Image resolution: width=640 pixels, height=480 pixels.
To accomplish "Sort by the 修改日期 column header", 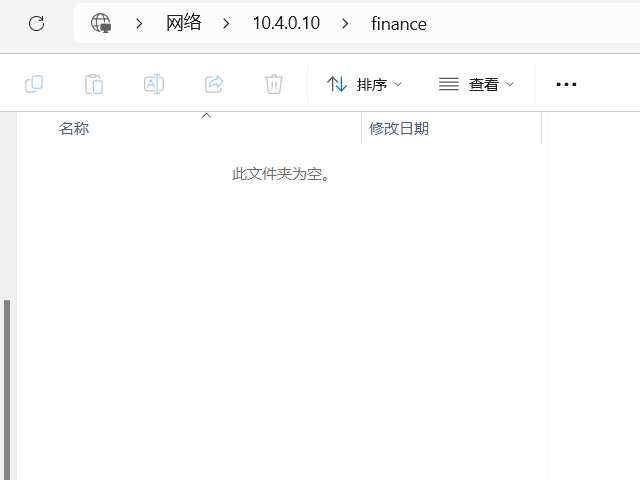I will [451, 129].
